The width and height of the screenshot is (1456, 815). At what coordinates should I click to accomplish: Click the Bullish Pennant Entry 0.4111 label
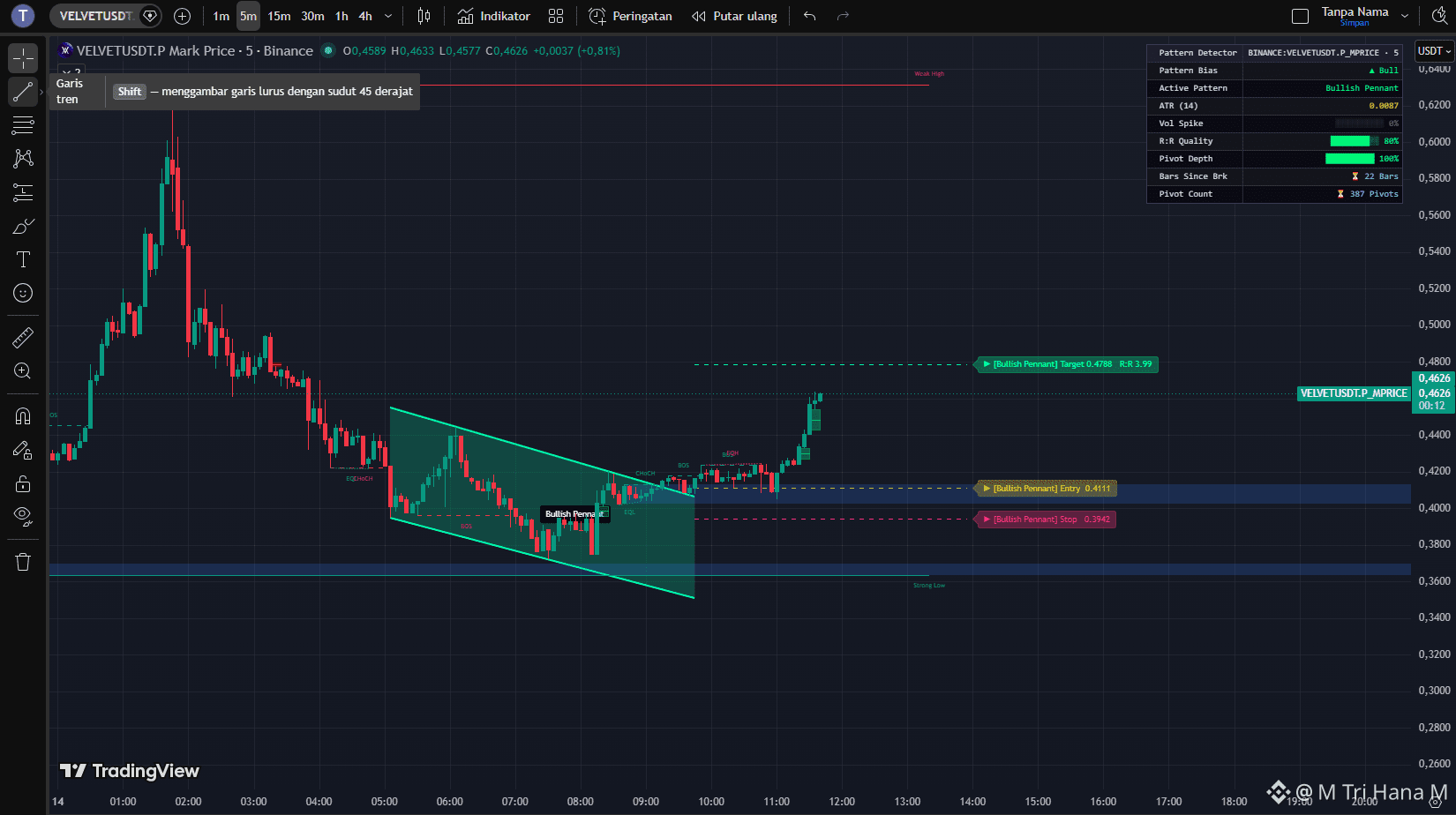[x=1047, y=489]
